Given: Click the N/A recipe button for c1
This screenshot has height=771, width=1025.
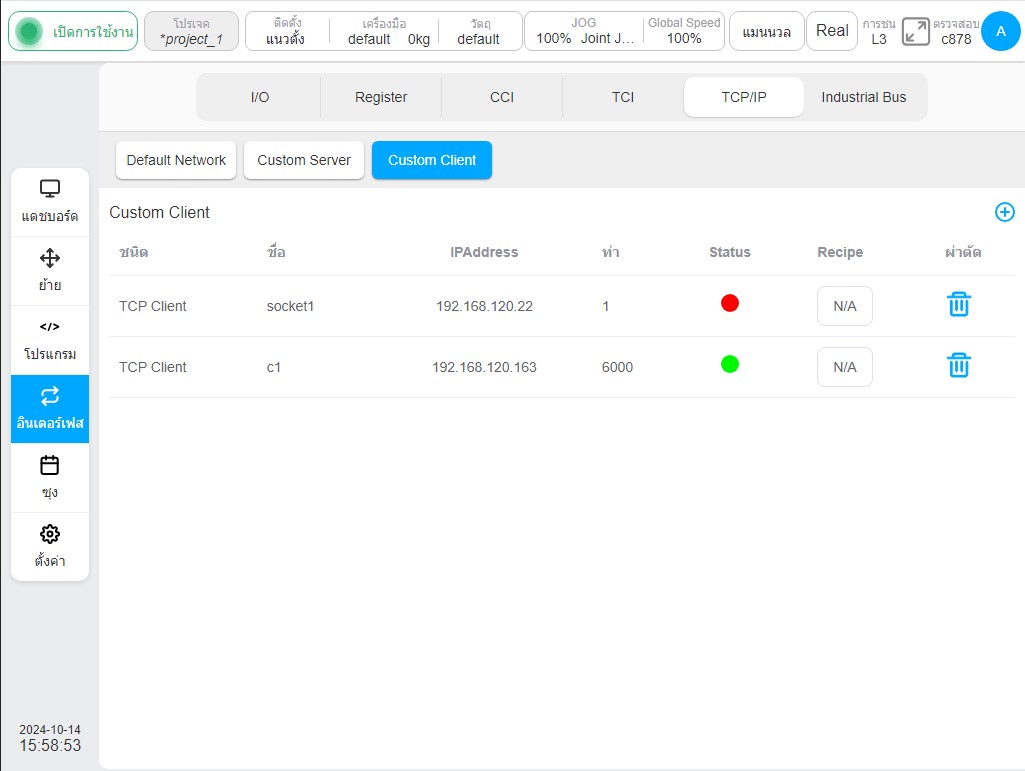Looking at the screenshot, I should [845, 367].
